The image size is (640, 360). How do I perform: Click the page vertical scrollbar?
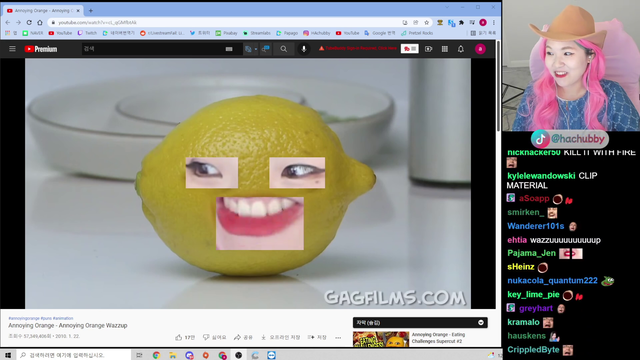498,86
